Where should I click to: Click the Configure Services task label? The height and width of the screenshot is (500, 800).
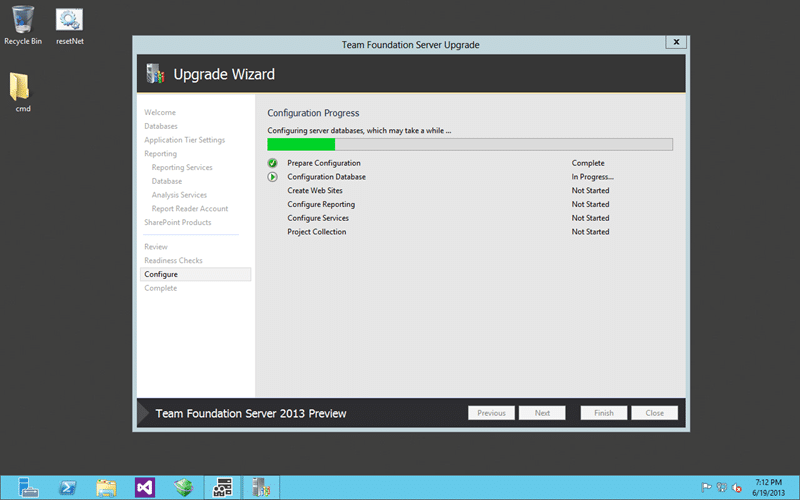(x=318, y=218)
